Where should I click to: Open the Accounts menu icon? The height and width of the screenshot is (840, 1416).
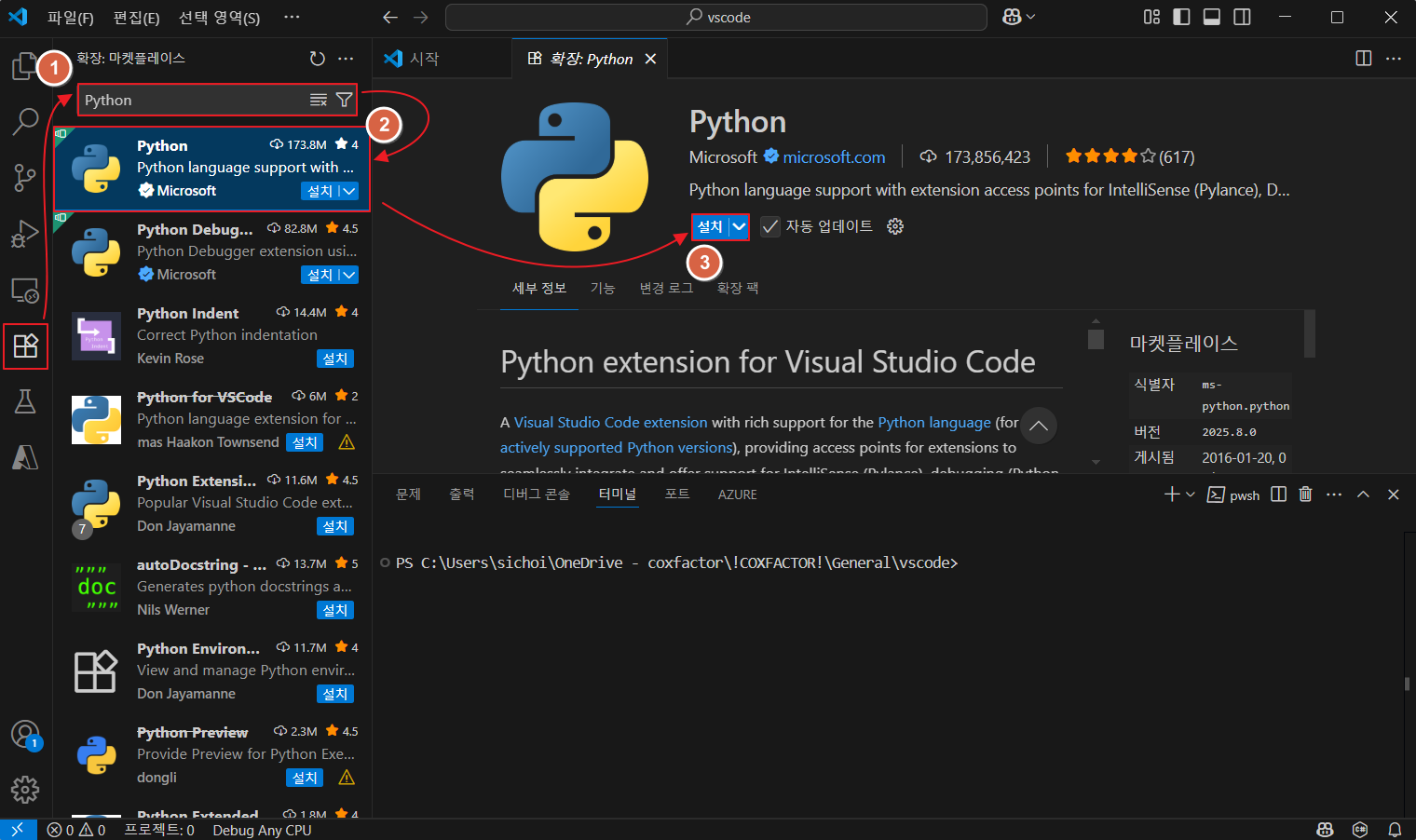pos(25,735)
